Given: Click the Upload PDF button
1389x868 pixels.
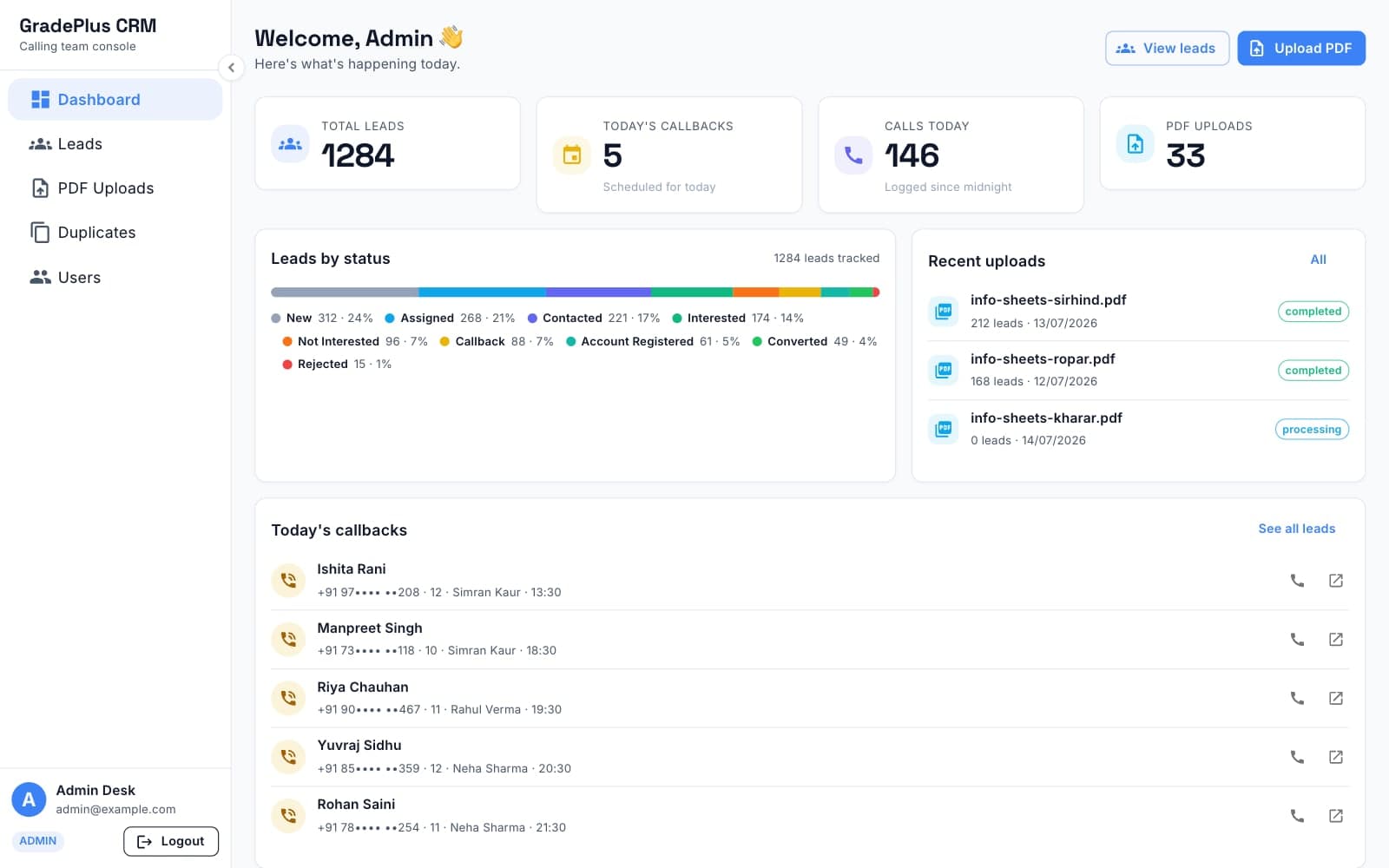Looking at the screenshot, I should coord(1301,49).
